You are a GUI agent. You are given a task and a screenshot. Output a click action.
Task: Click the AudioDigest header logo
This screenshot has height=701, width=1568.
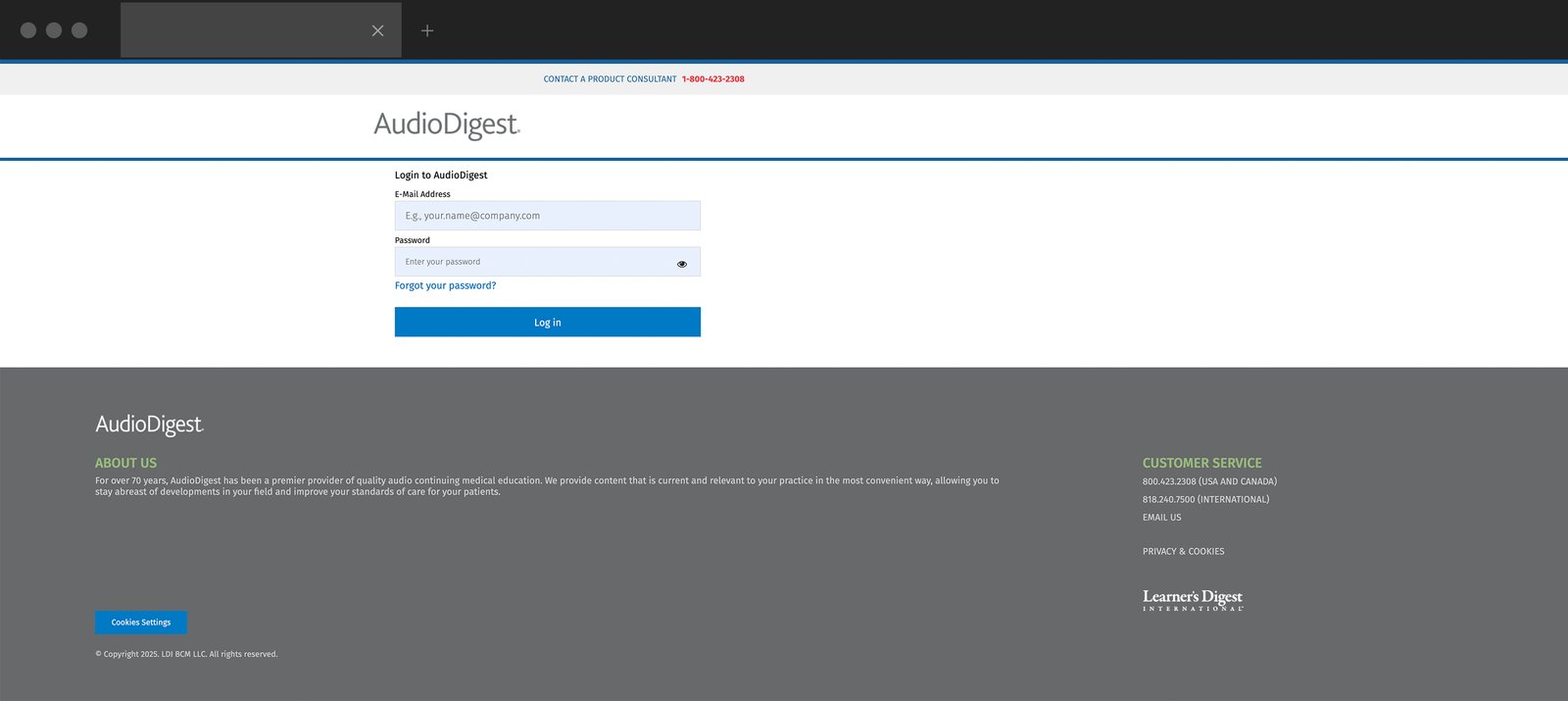[x=447, y=125]
